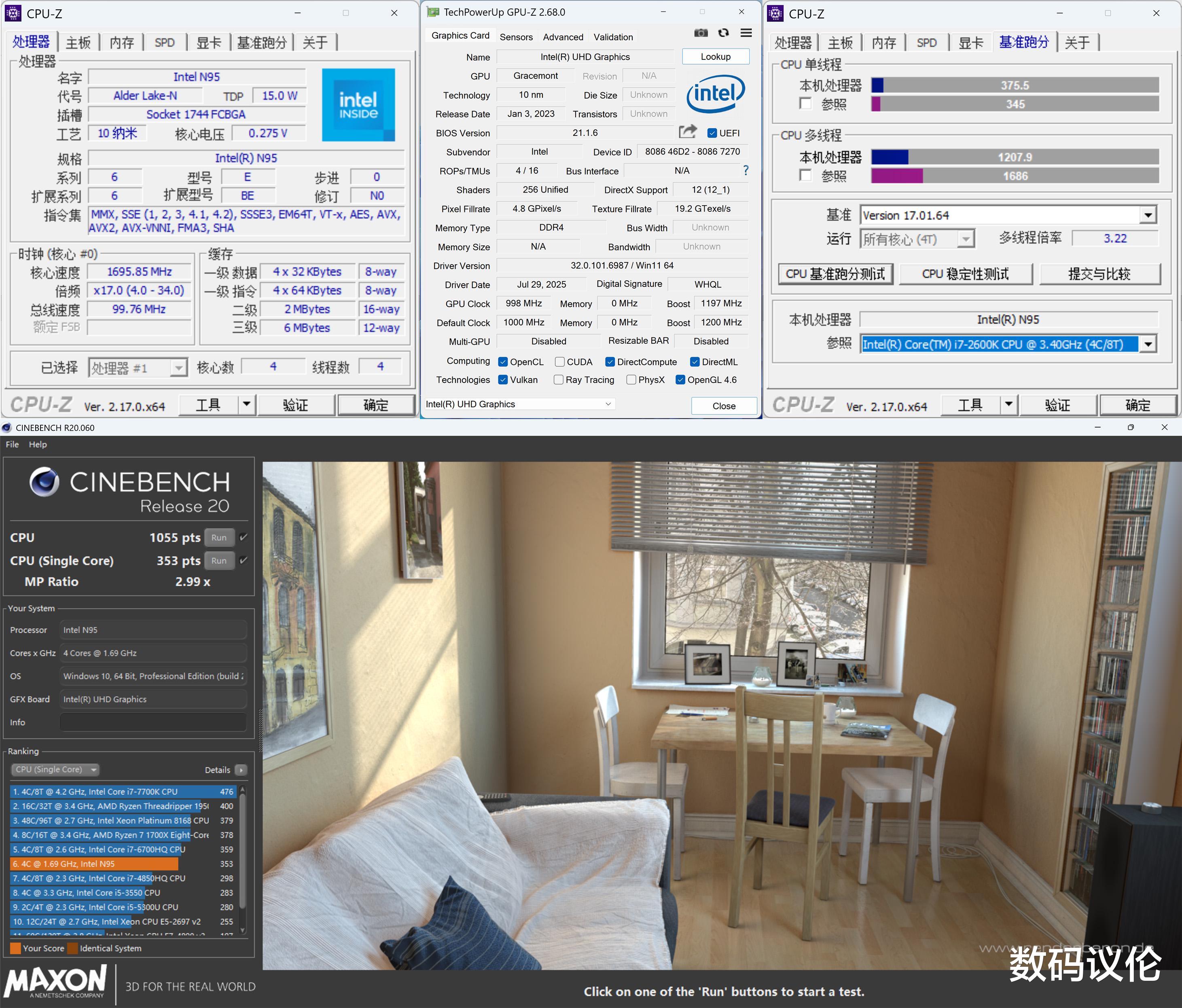This screenshot has height=1008, width=1182.
Task: Click the GPU-Z screenshot camera icon
Action: pyautogui.click(x=701, y=33)
